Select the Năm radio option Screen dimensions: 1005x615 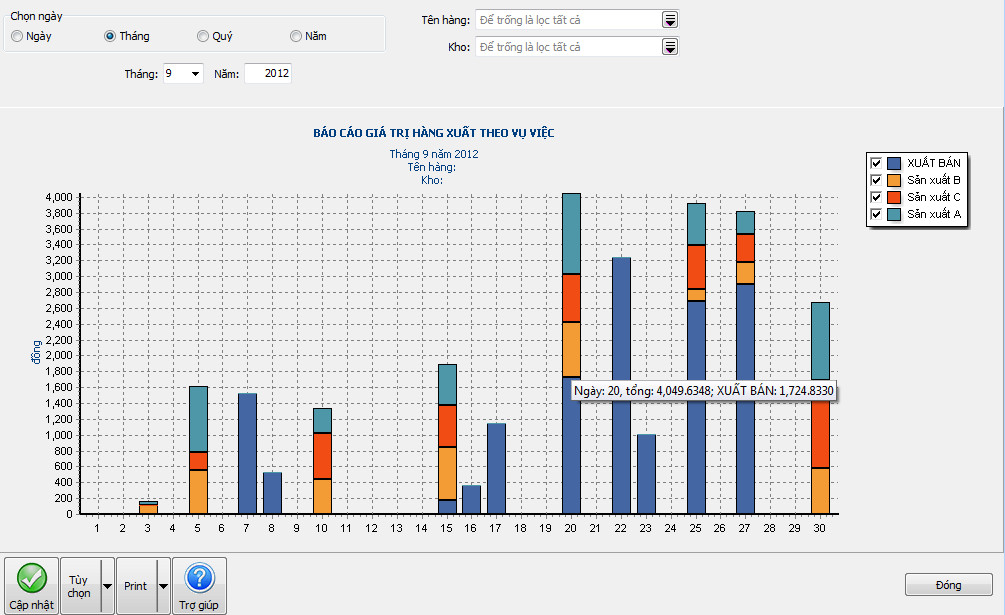pos(296,36)
